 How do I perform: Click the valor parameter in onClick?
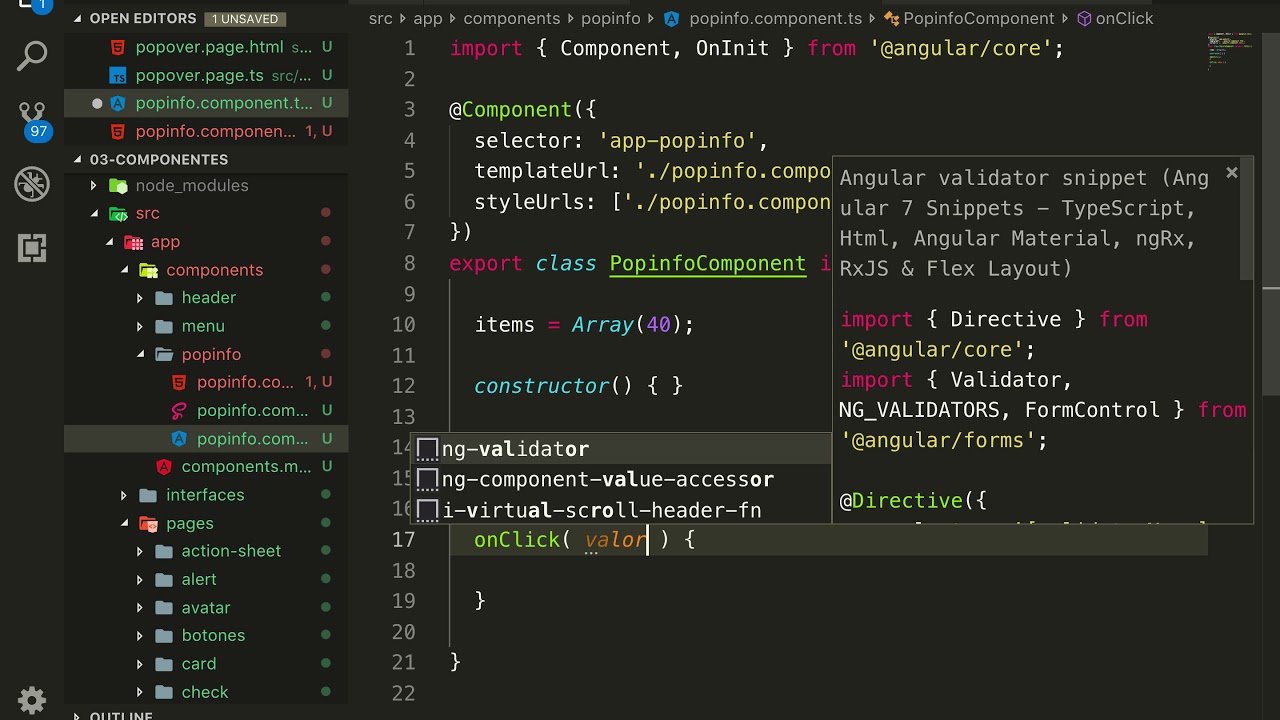tap(615, 540)
